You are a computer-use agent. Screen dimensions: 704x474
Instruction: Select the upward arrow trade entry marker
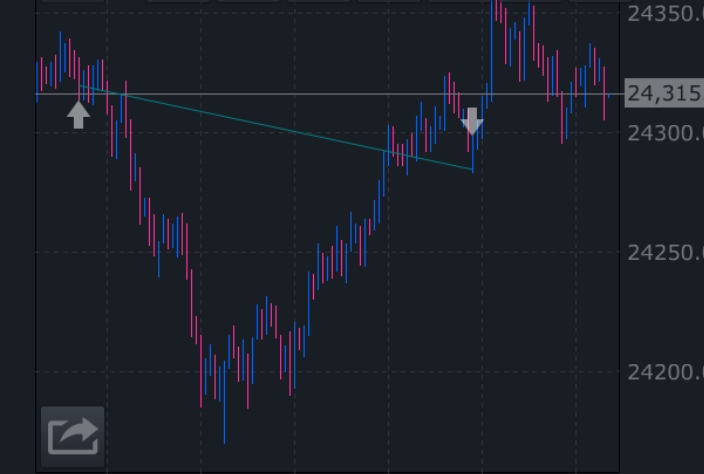coord(79,115)
